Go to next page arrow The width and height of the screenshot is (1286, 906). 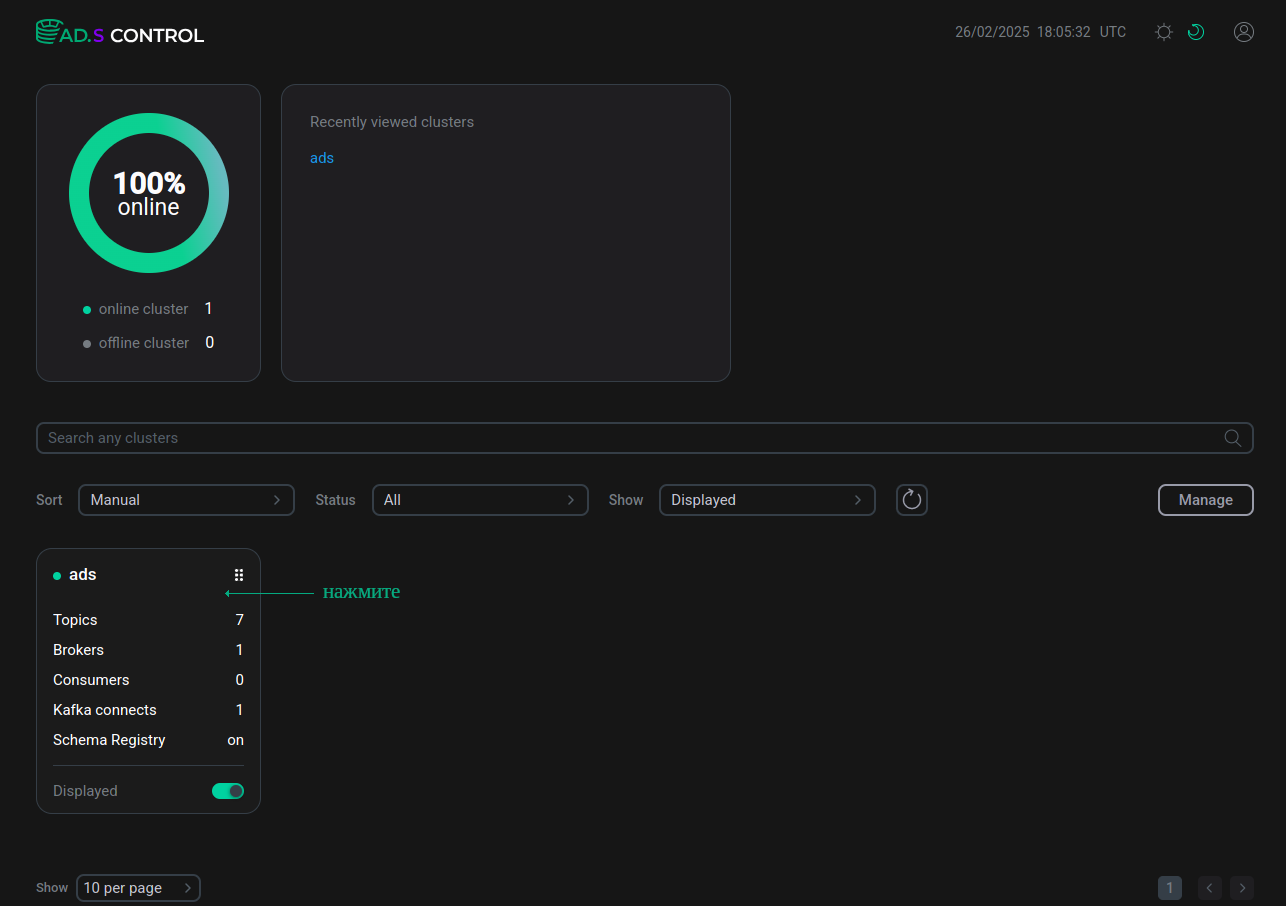(1242, 888)
